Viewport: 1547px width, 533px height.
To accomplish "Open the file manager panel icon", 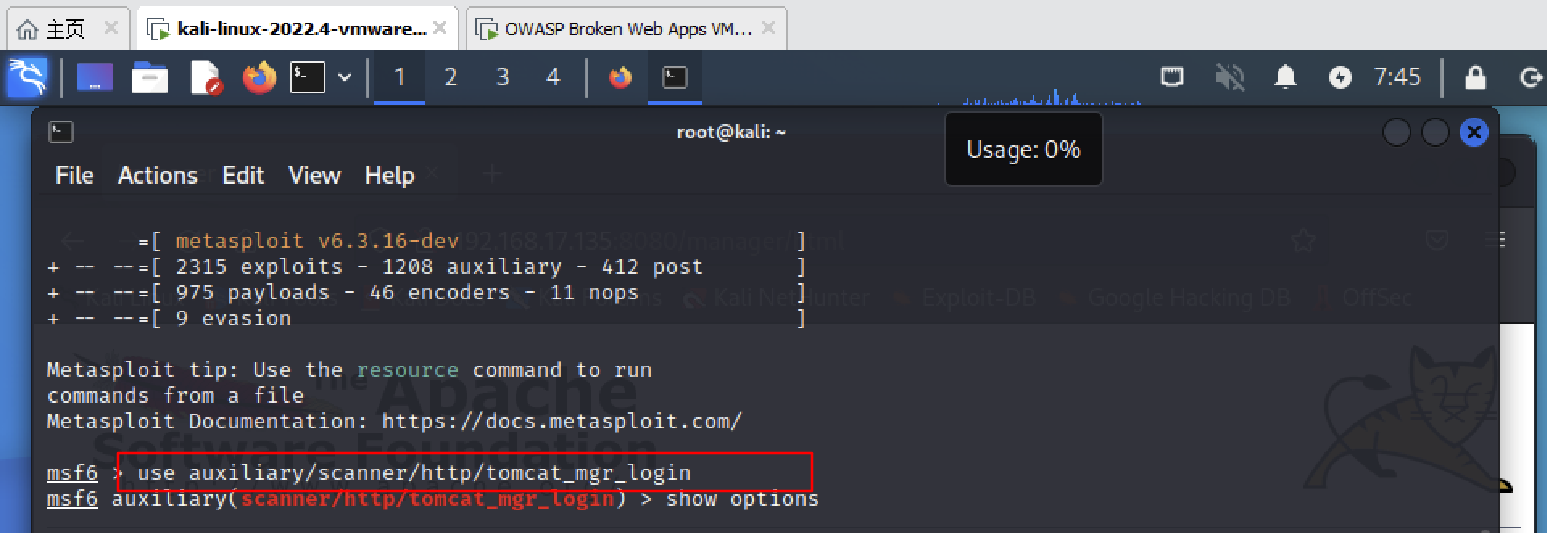I will 150,78.
